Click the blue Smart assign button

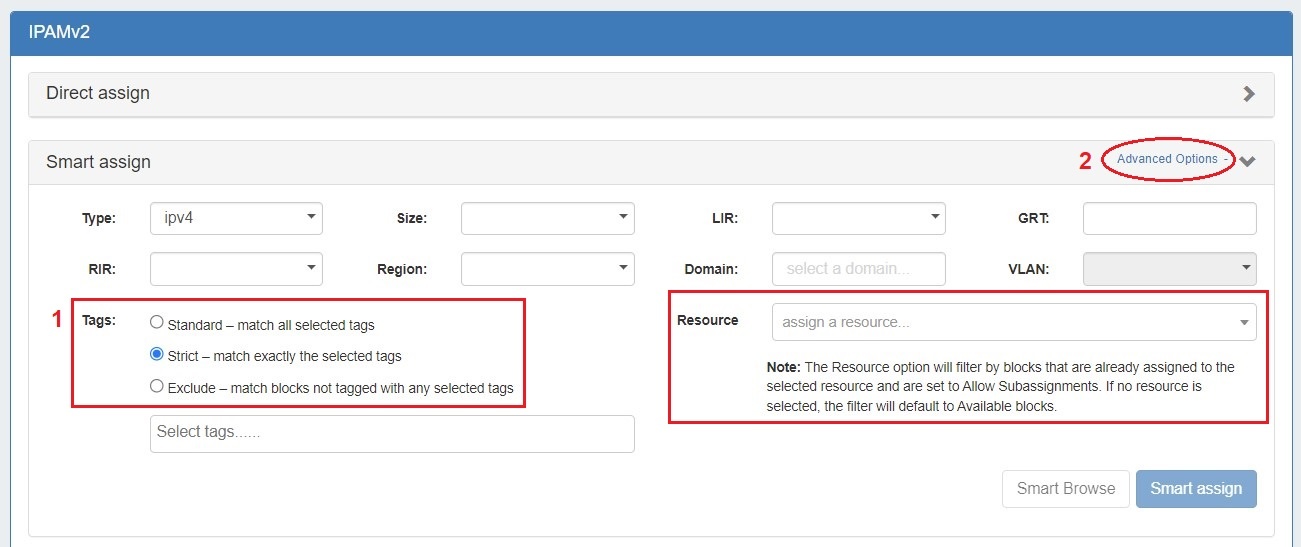click(x=1195, y=489)
